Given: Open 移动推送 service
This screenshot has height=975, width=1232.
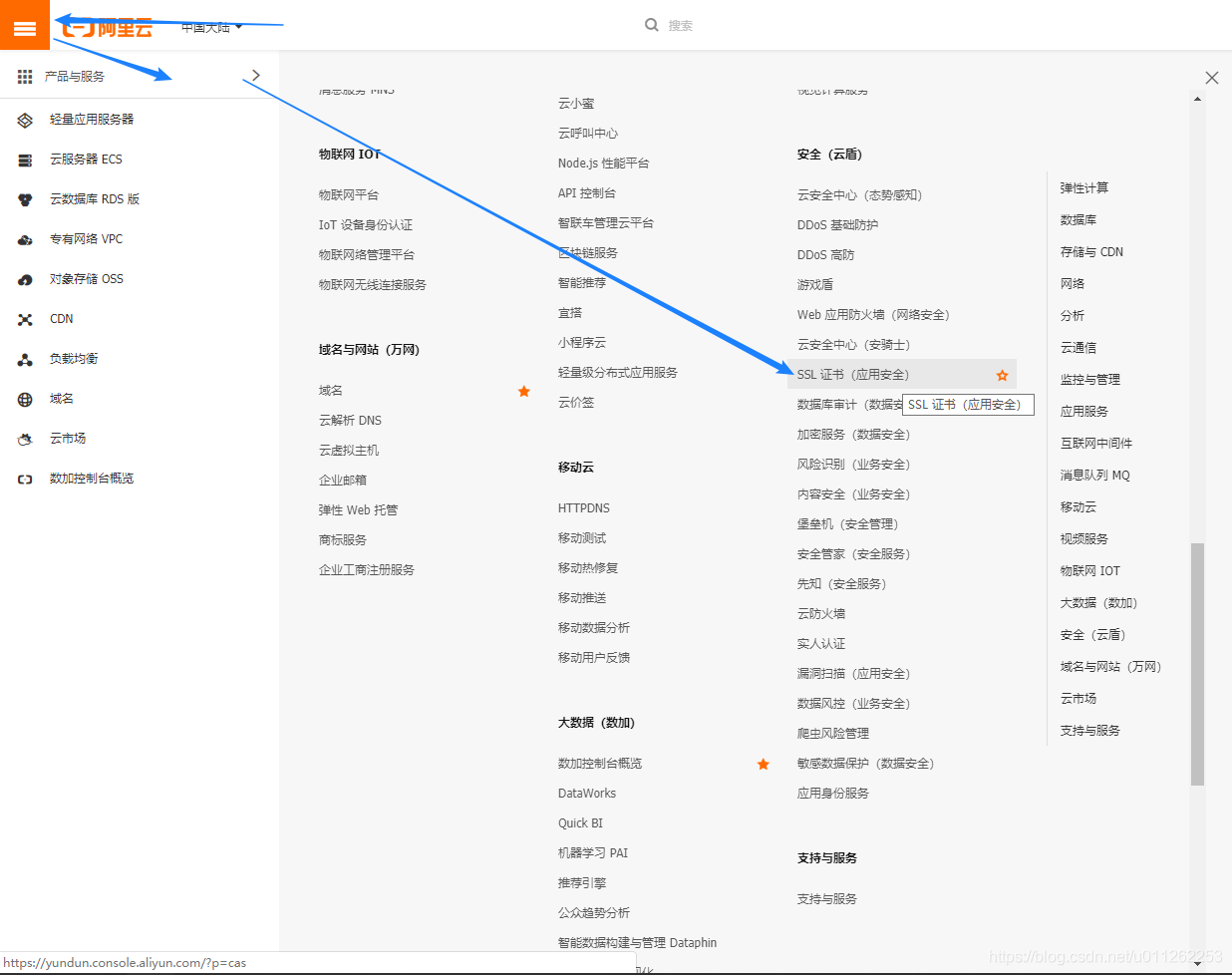Looking at the screenshot, I should point(582,598).
